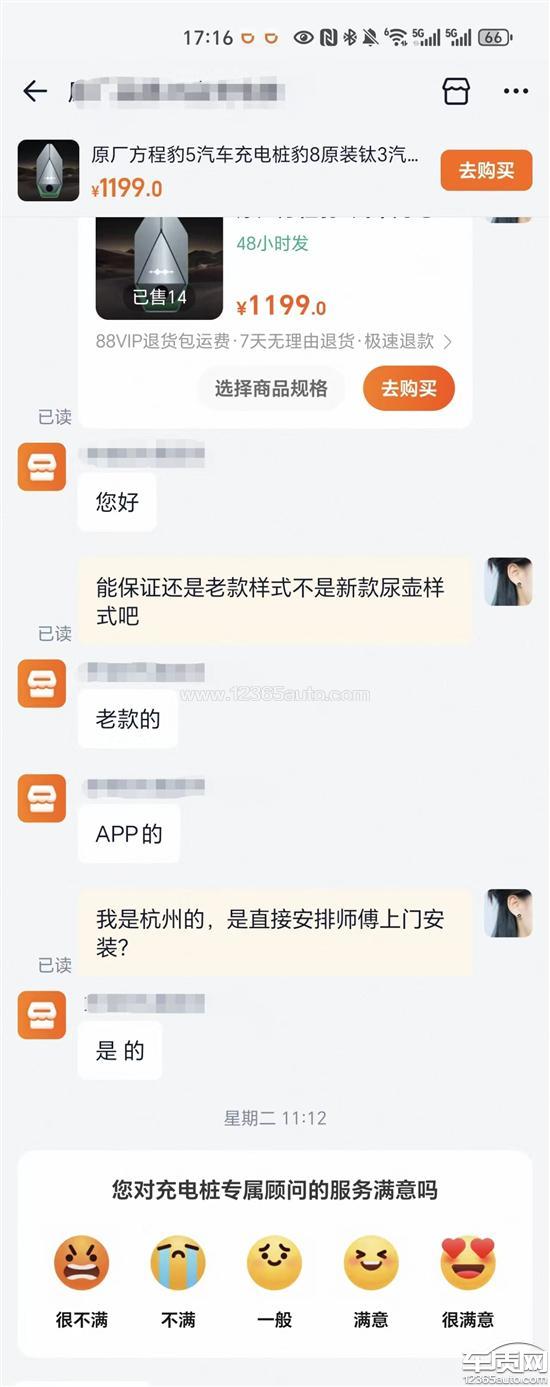
Task: Tap the 老款的 message bubble
Action: click(x=128, y=719)
